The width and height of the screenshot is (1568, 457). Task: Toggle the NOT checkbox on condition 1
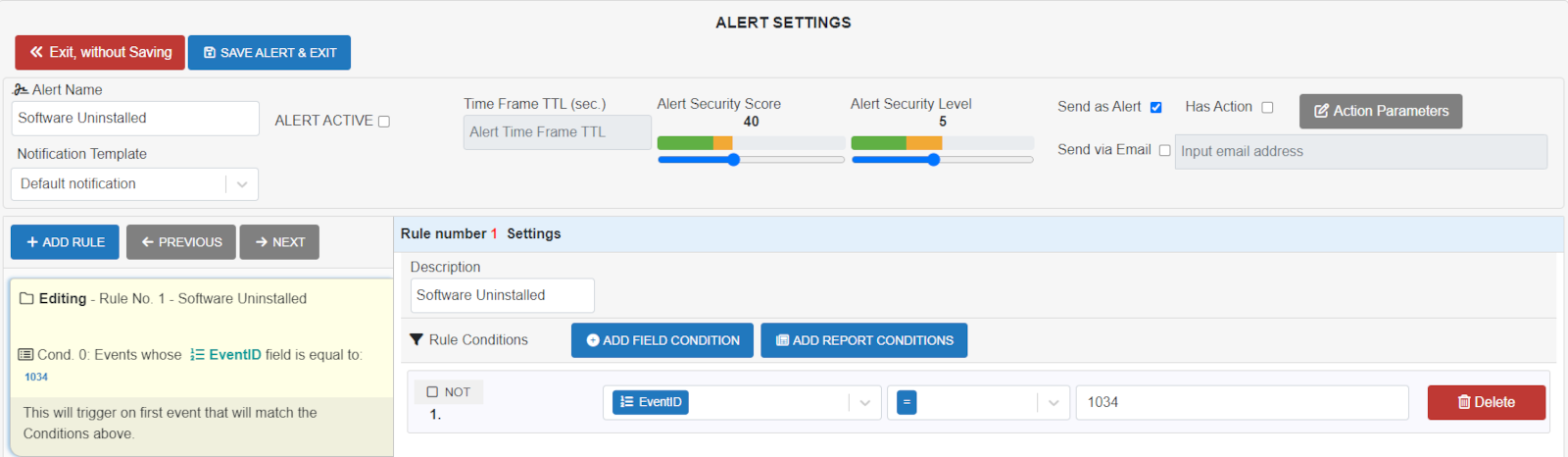pyautogui.click(x=432, y=392)
